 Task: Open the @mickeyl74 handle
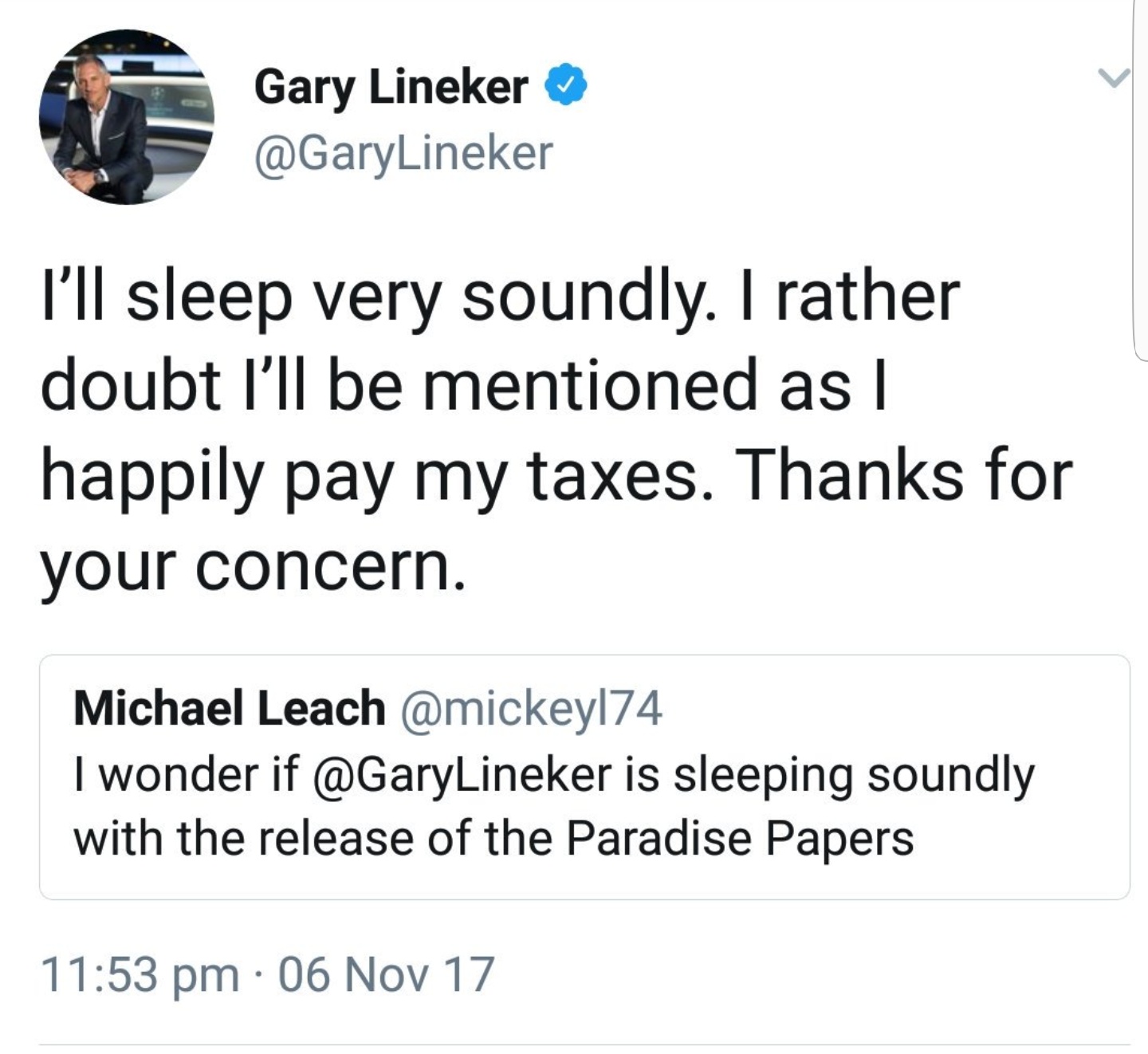coord(530,708)
